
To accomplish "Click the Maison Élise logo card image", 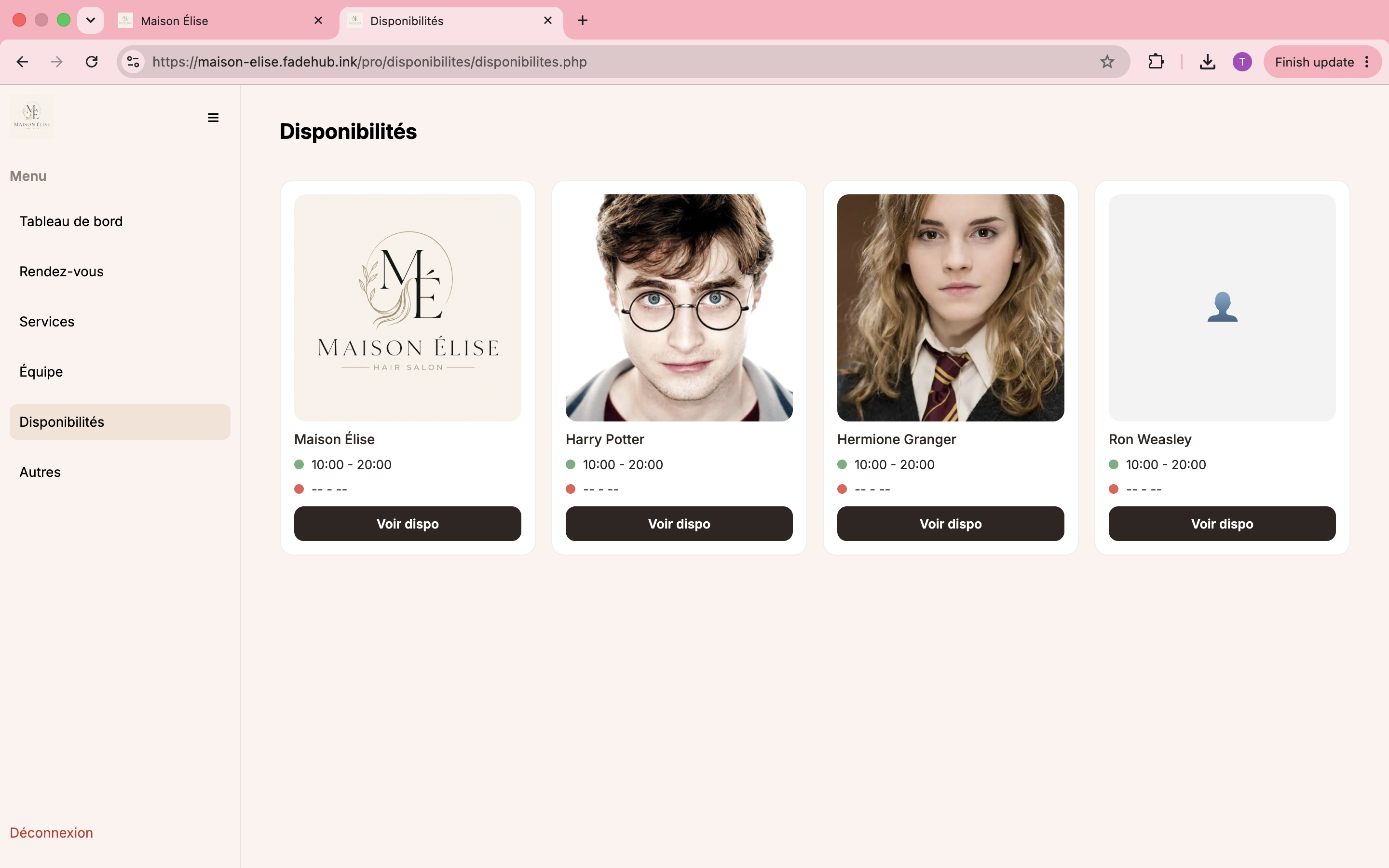I will click(x=408, y=308).
